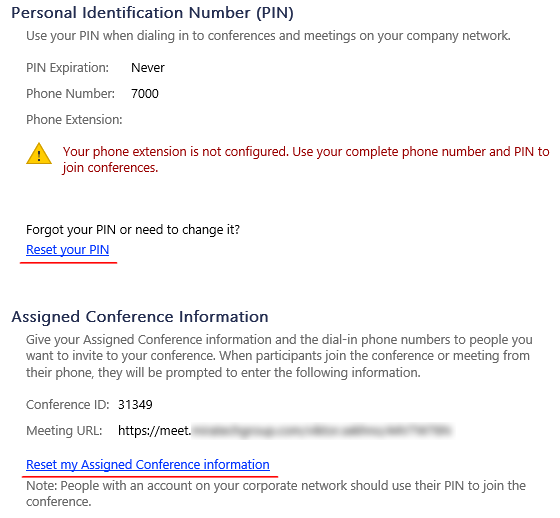Click the Assigned Conference Information heading

tap(140, 317)
